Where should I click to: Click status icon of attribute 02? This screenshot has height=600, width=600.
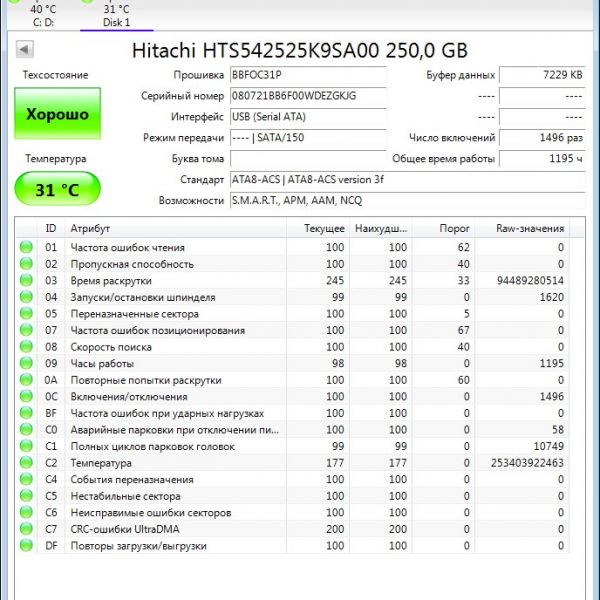pyautogui.click(x=26, y=263)
